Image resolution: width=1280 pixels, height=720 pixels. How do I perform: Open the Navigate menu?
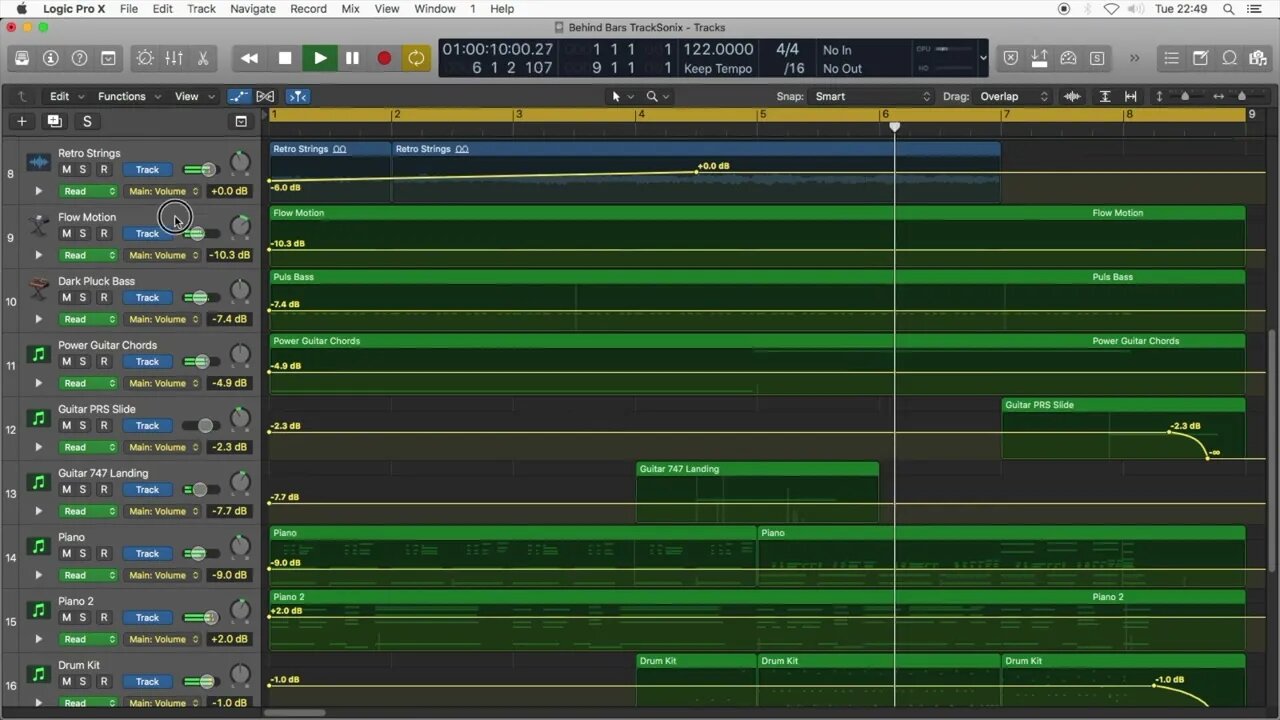tap(253, 9)
